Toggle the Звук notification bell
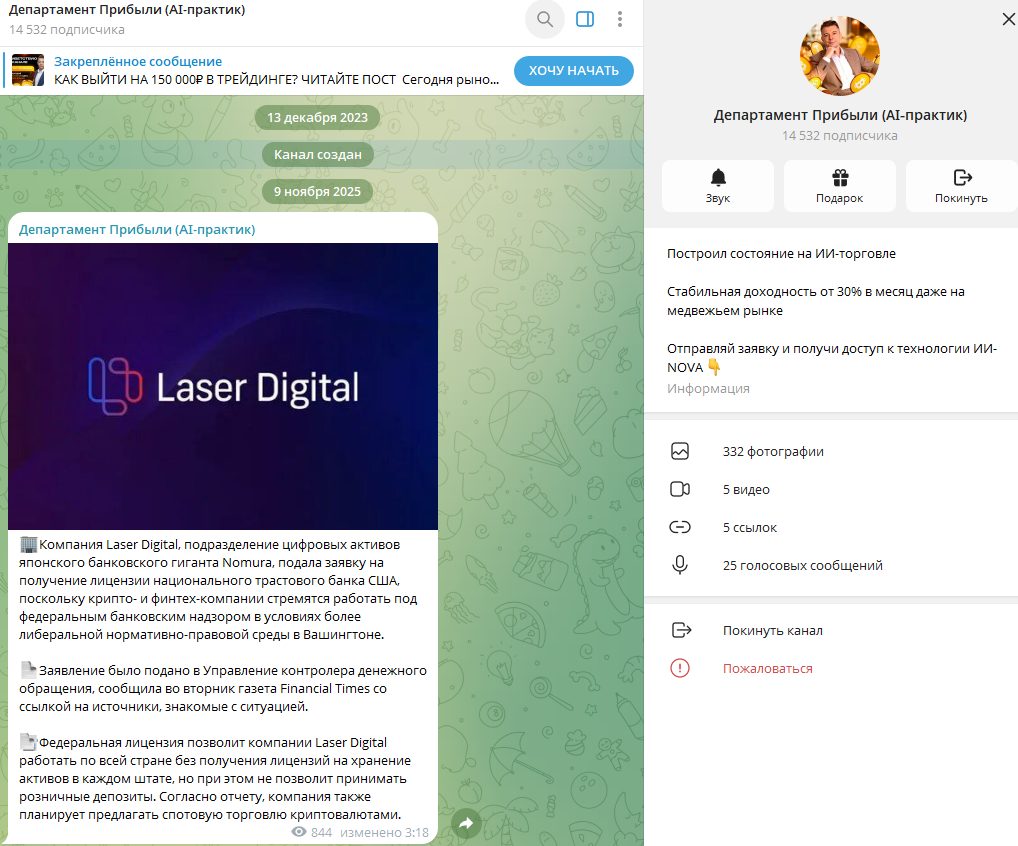The height and width of the screenshot is (846, 1018). 717,186
